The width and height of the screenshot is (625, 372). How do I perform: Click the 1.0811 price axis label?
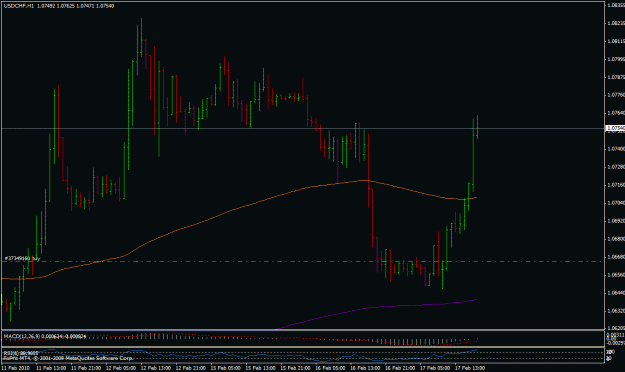click(616, 41)
